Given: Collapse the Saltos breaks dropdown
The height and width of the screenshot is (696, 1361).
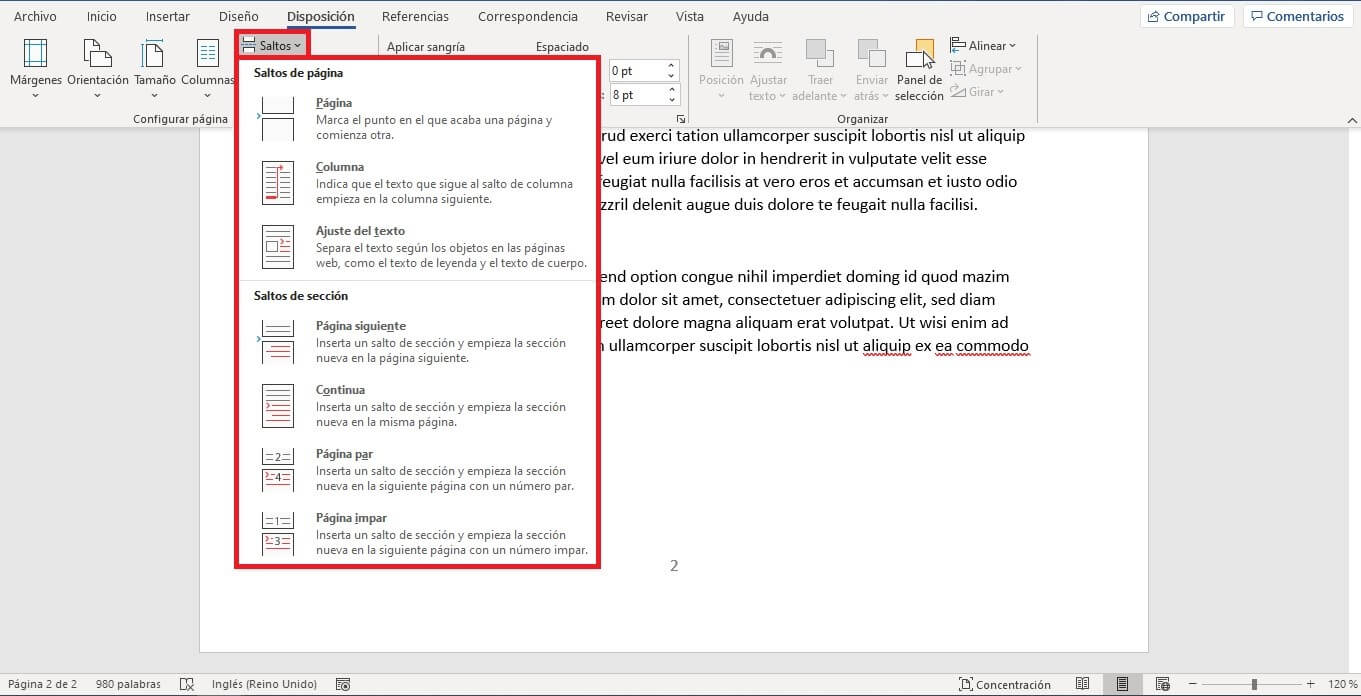Looking at the screenshot, I should coord(273,46).
